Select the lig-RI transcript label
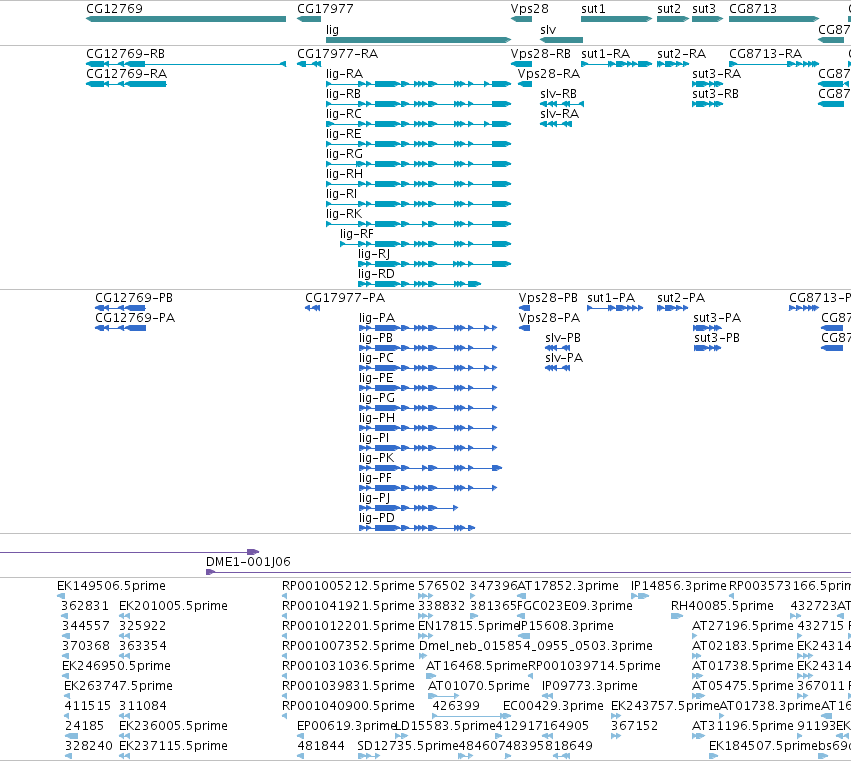 coord(342,194)
